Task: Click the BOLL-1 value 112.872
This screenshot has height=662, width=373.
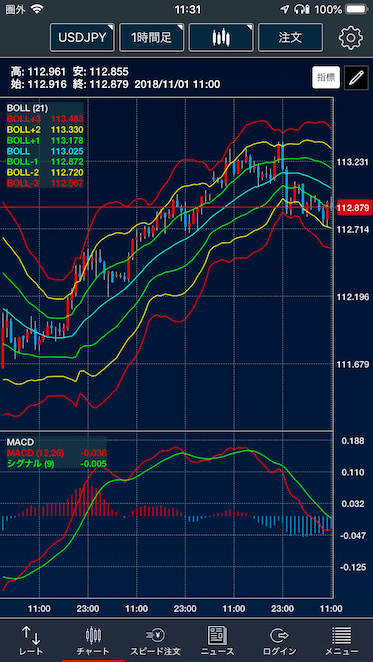Action: click(x=67, y=162)
